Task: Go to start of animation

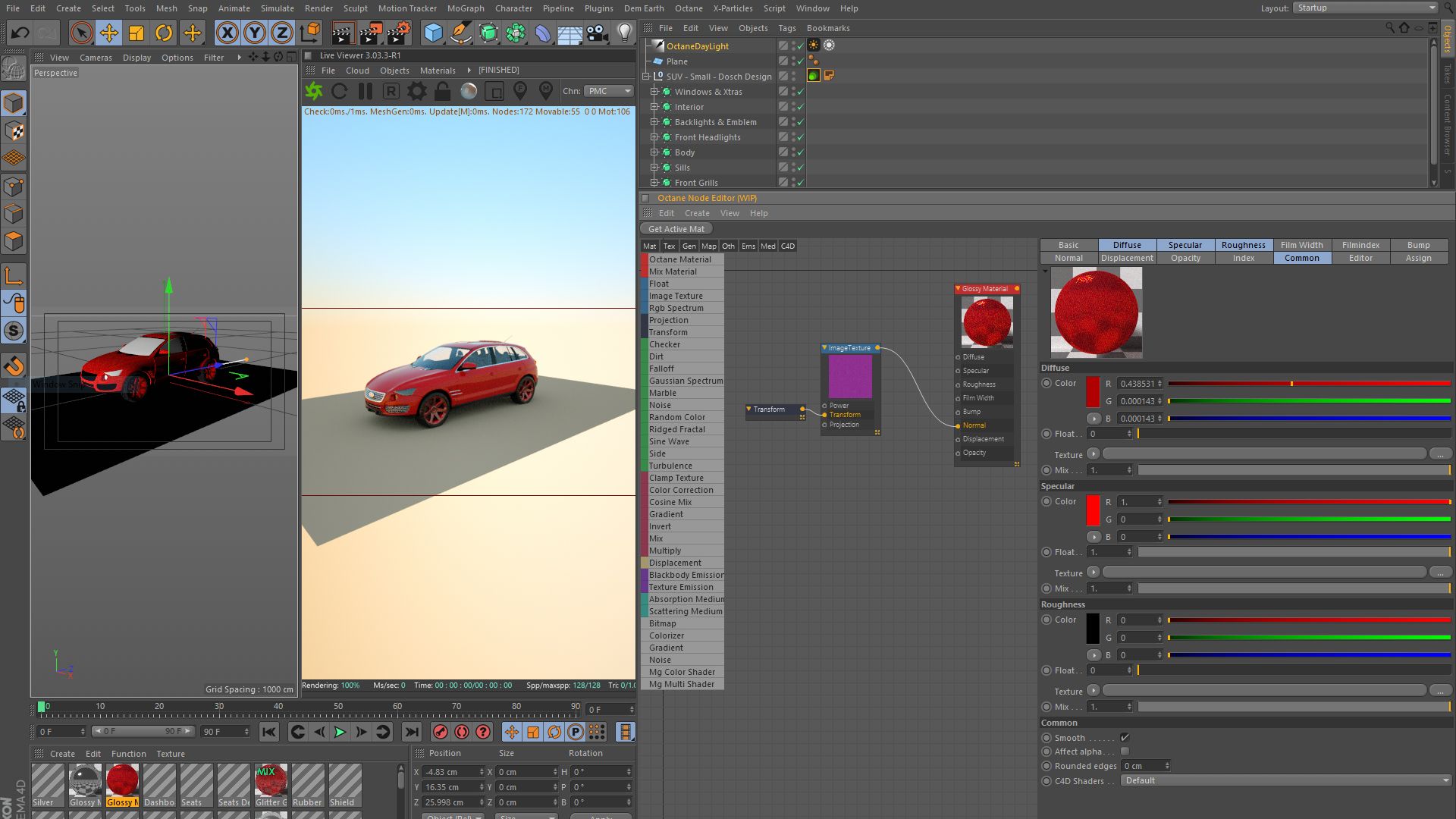Action: coord(268,732)
